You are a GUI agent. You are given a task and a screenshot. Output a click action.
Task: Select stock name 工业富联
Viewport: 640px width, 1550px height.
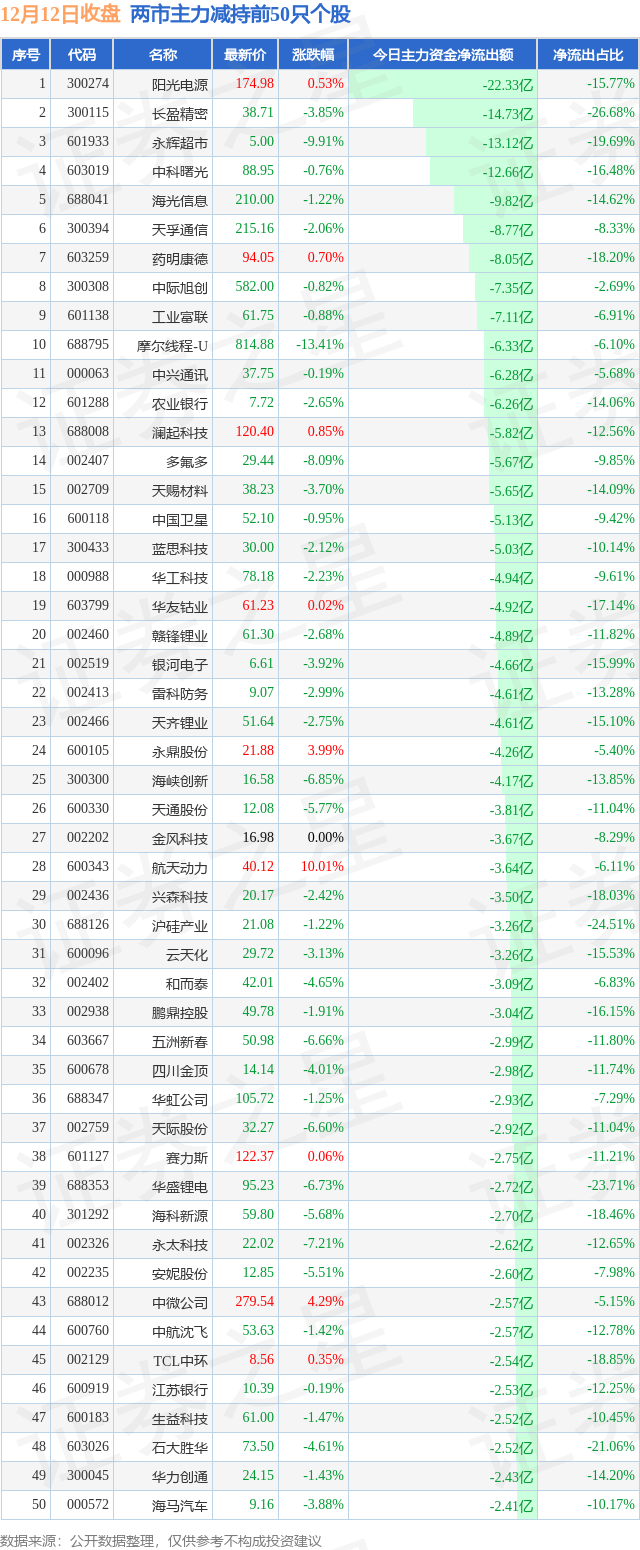(x=180, y=316)
